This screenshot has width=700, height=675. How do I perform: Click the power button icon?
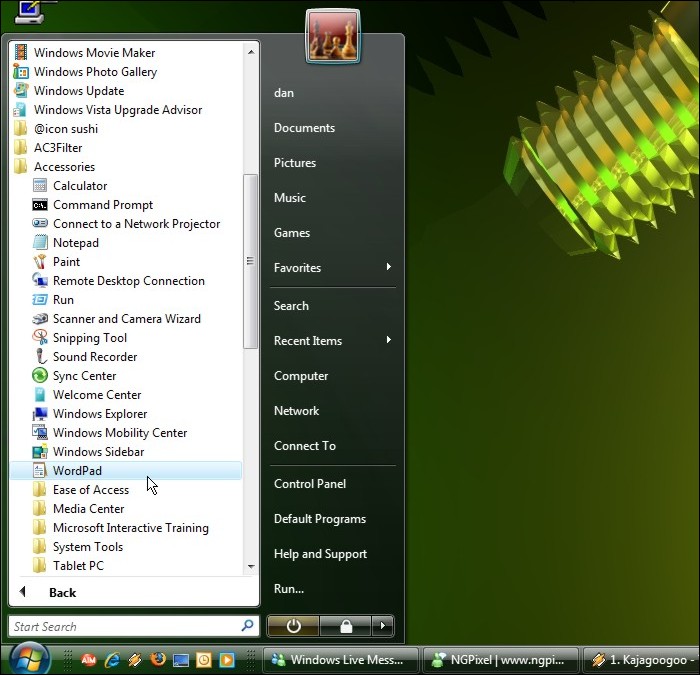[x=293, y=626]
